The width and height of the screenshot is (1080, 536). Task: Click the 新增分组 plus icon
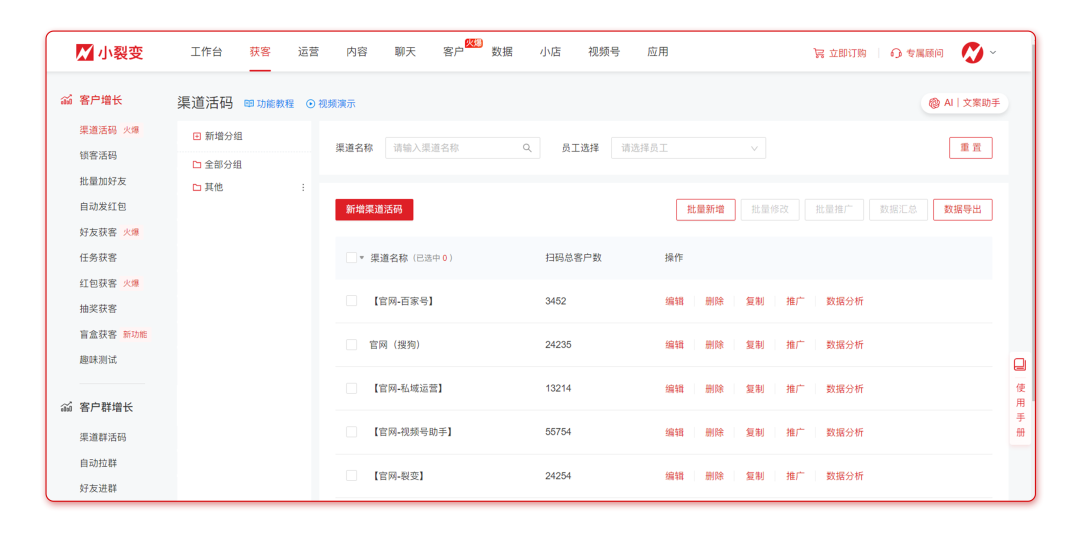pos(197,136)
